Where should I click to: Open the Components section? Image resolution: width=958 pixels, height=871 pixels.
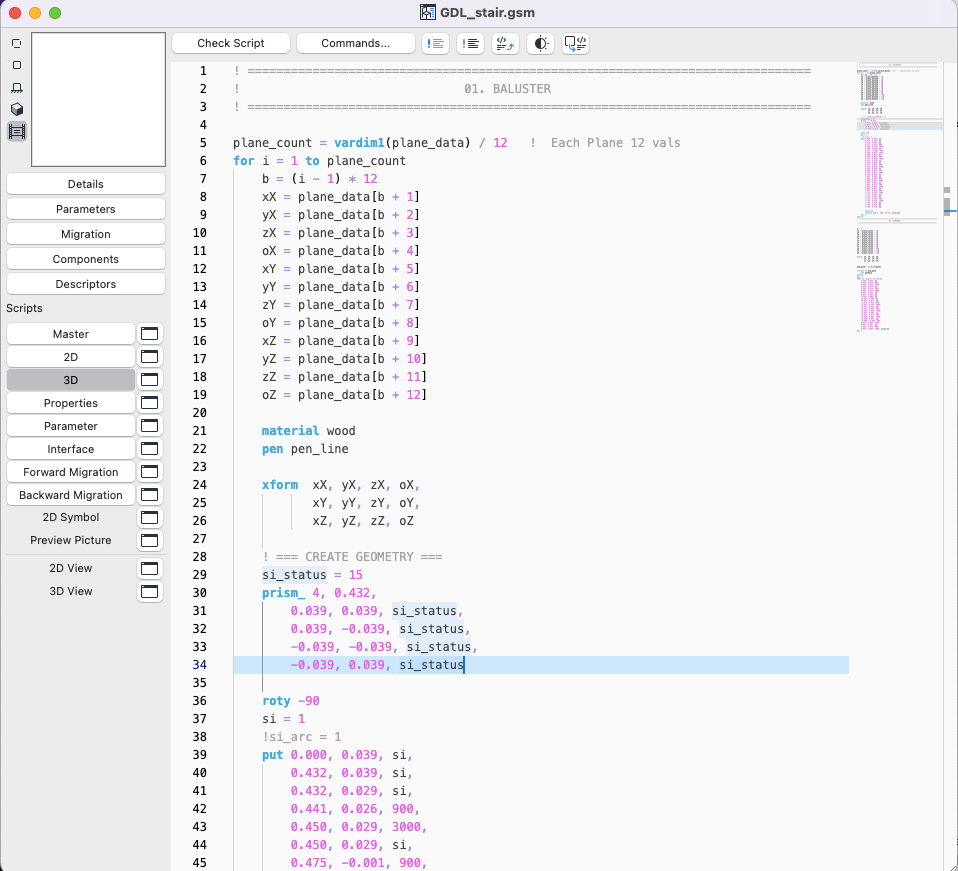click(86, 259)
